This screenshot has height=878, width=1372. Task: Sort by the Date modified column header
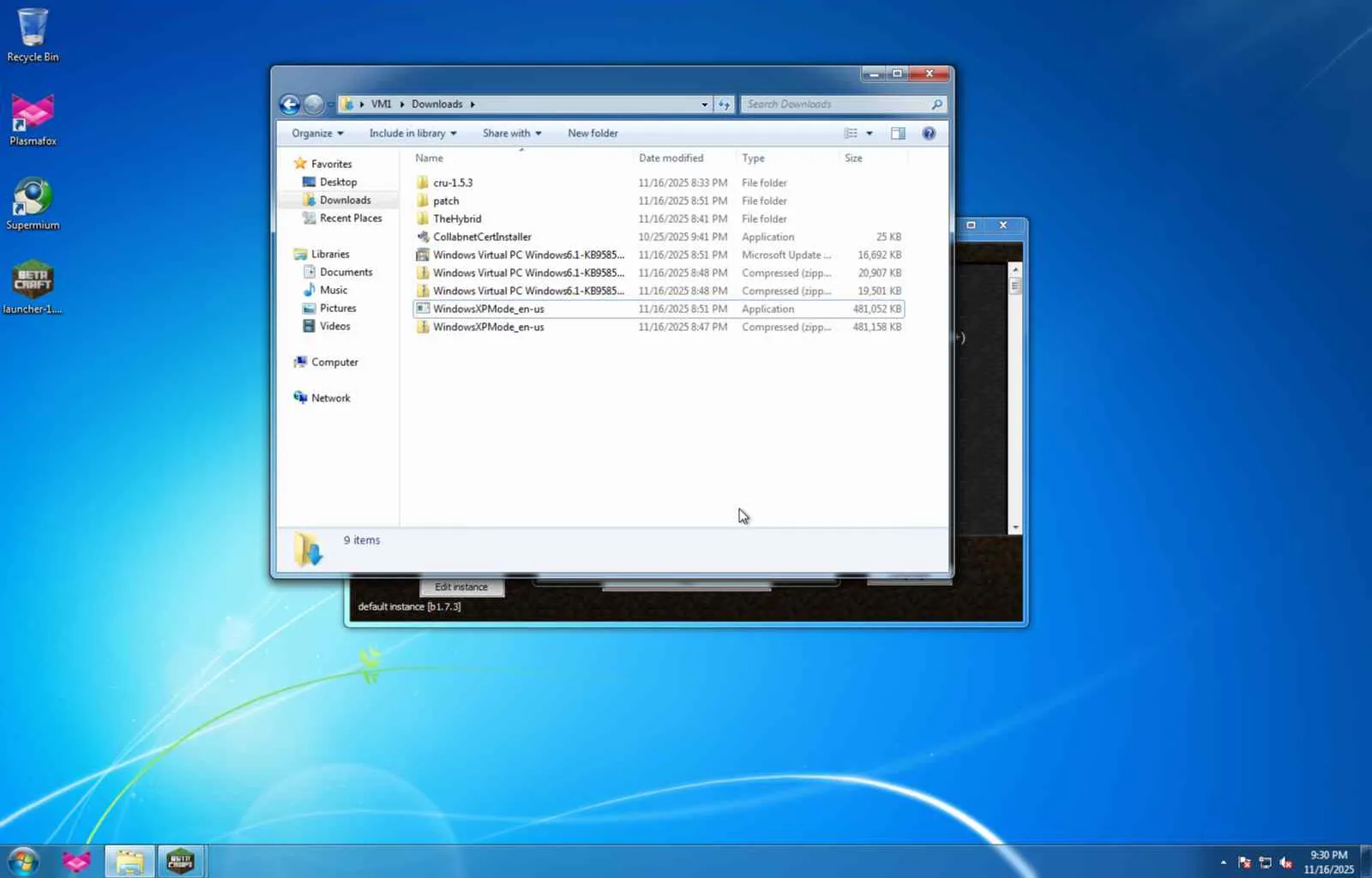pos(683,159)
